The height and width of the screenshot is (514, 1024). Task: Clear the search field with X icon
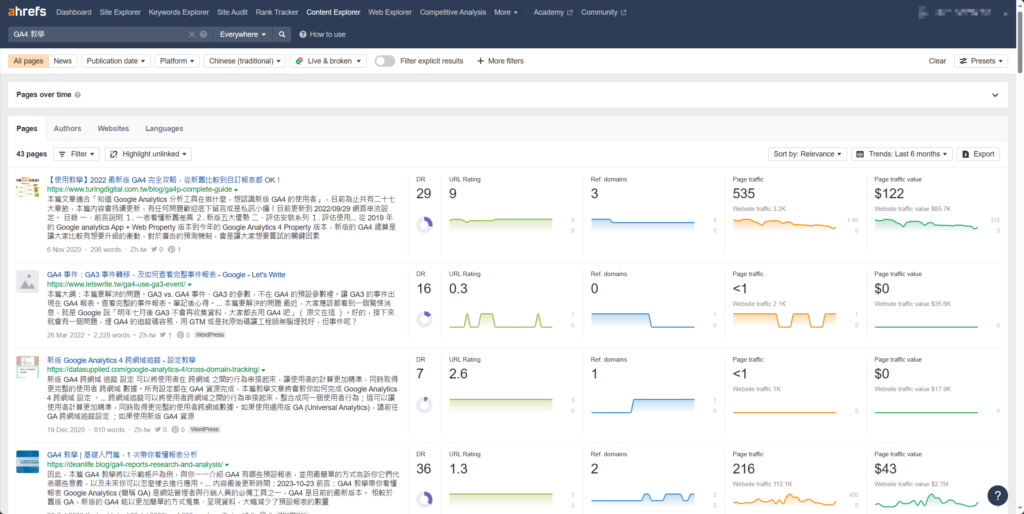pos(192,35)
